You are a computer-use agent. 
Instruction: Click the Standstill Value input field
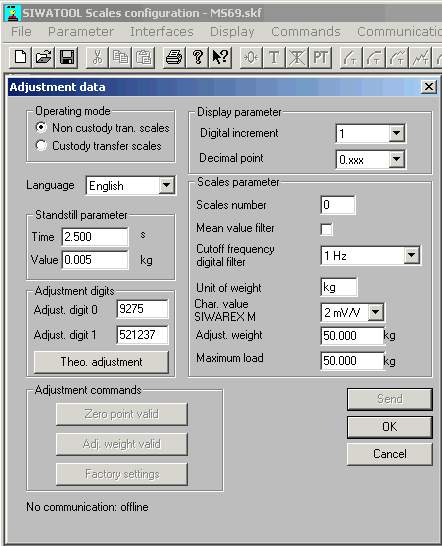[x=95, y=260]
